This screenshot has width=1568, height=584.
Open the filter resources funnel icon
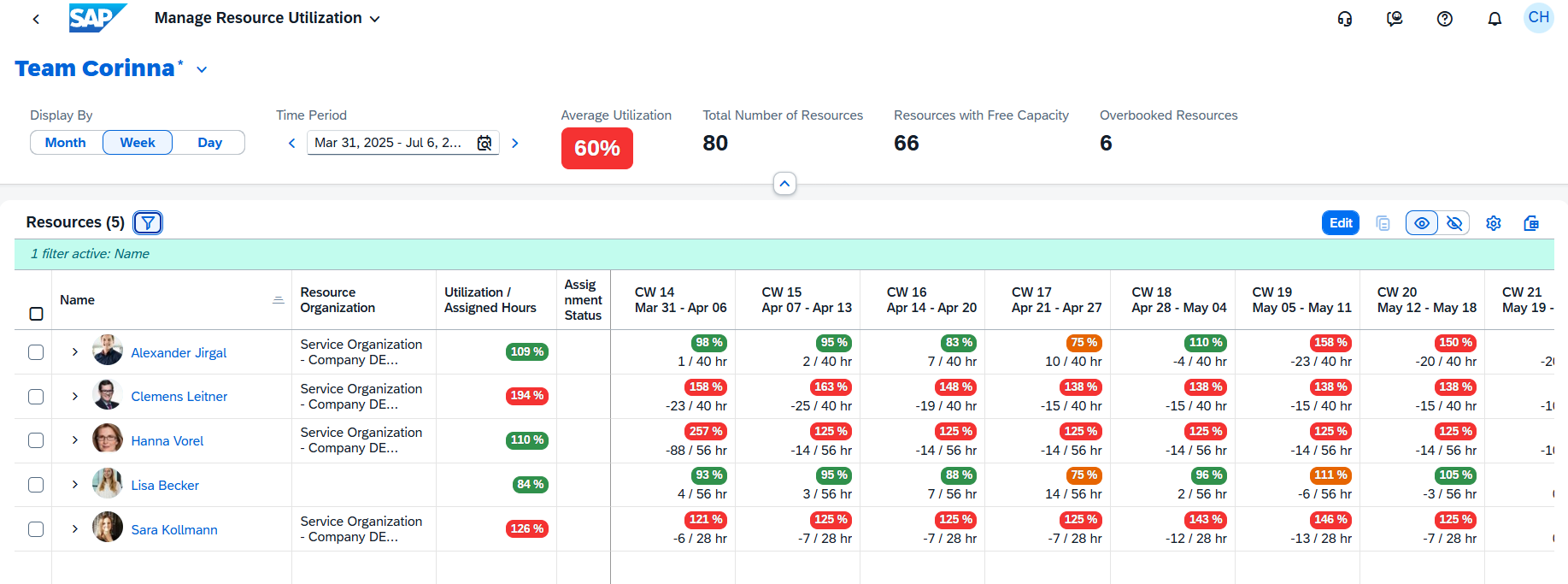(x=148, y=223)
